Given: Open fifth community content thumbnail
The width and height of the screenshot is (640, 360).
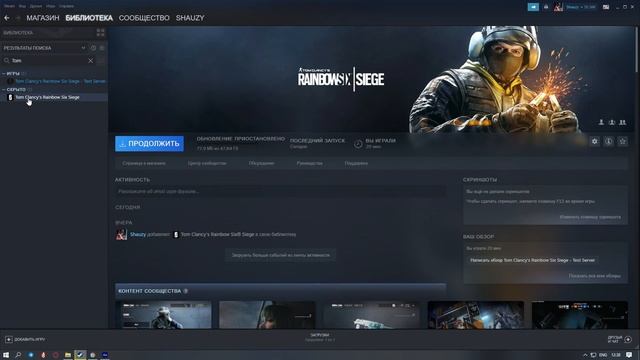Looking at the screenshot, I should pos(580,315).
